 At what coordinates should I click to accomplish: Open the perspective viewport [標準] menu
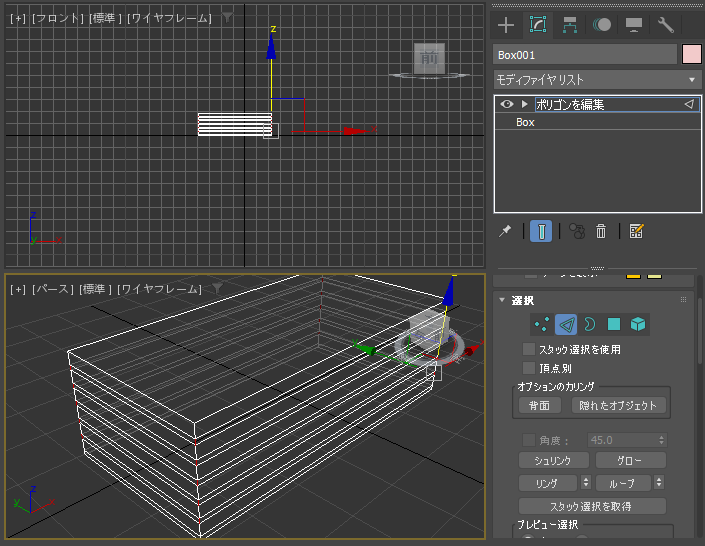tap(95, 289)
